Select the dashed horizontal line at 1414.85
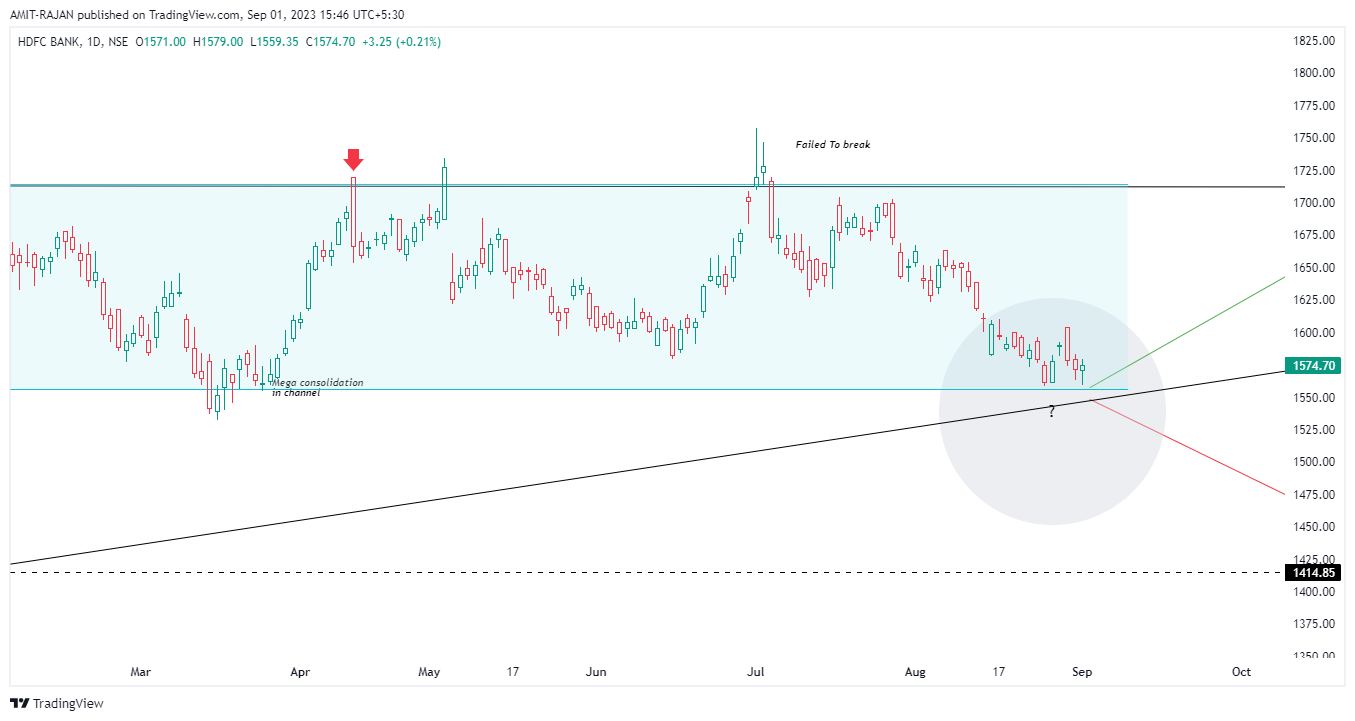1355x721 pixels. pyautogui.click(x=645, y=573)
